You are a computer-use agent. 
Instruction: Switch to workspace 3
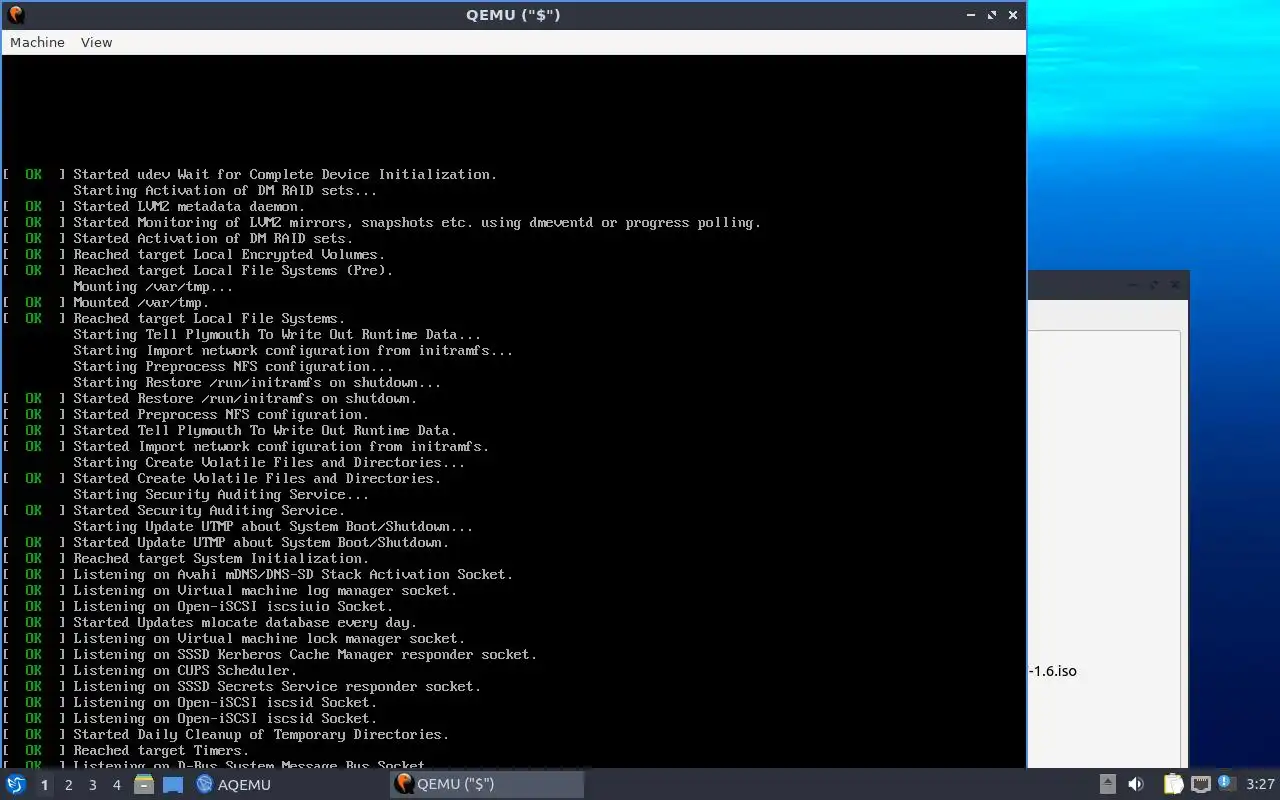pos(92,785)
